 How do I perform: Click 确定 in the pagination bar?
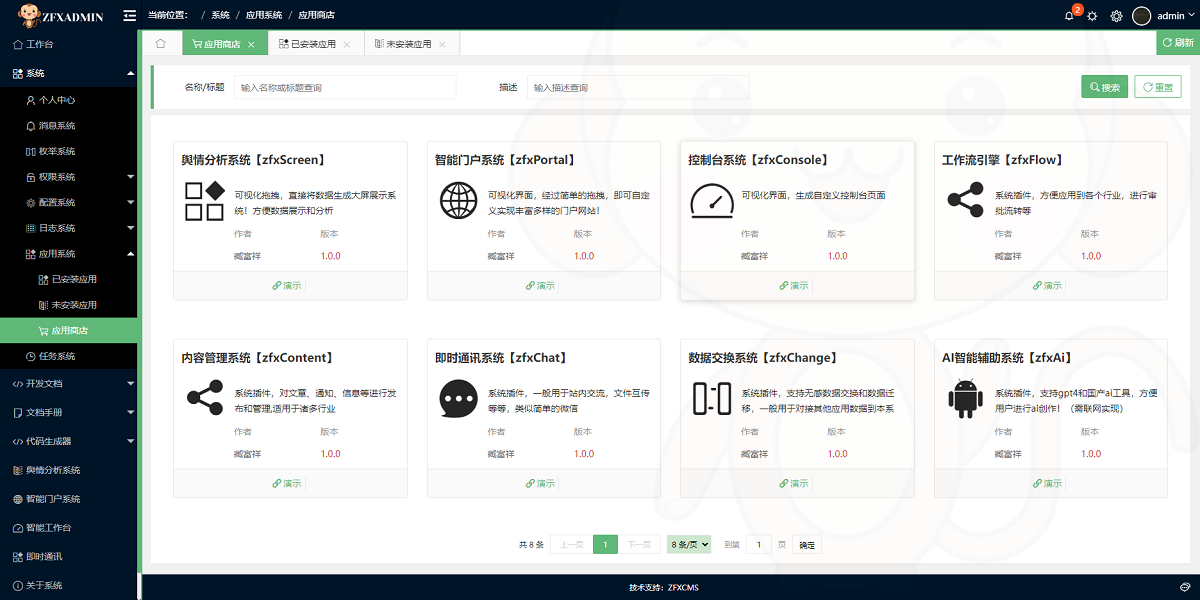pos(807,545)
